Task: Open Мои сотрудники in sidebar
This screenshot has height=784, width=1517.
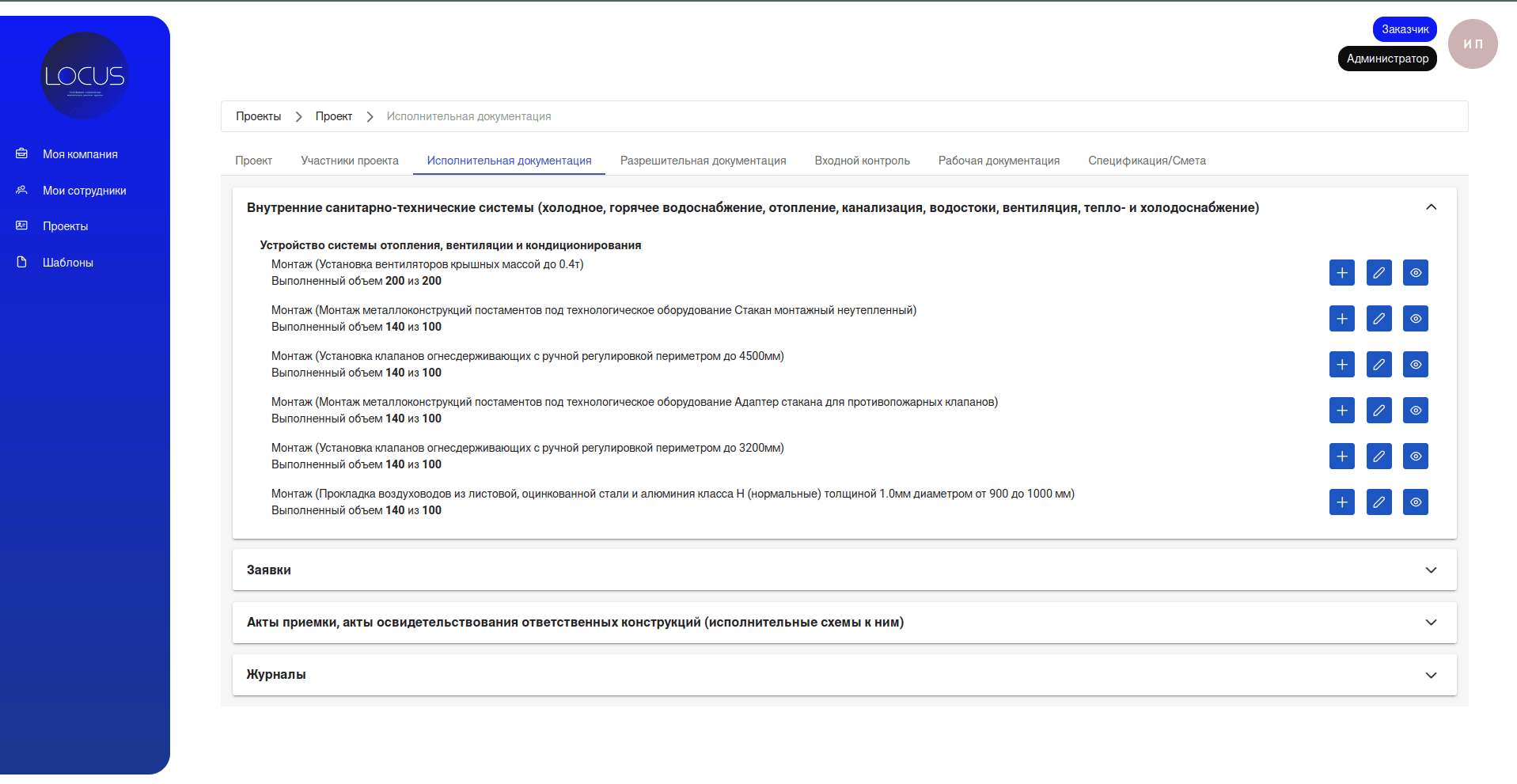Action: pyautogui.click(x=84, y=191)
